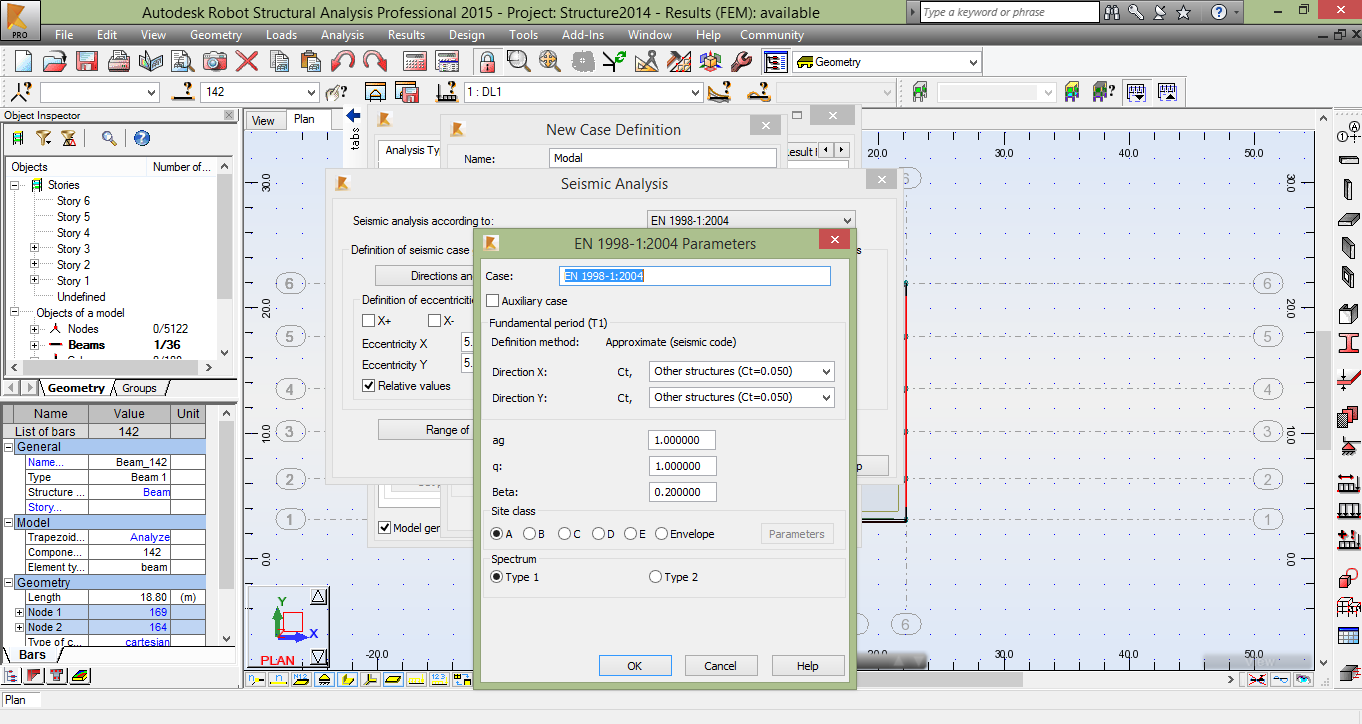Expand the Story 3 tree node
Screen dimensions: 1362x724
[34, 248]
